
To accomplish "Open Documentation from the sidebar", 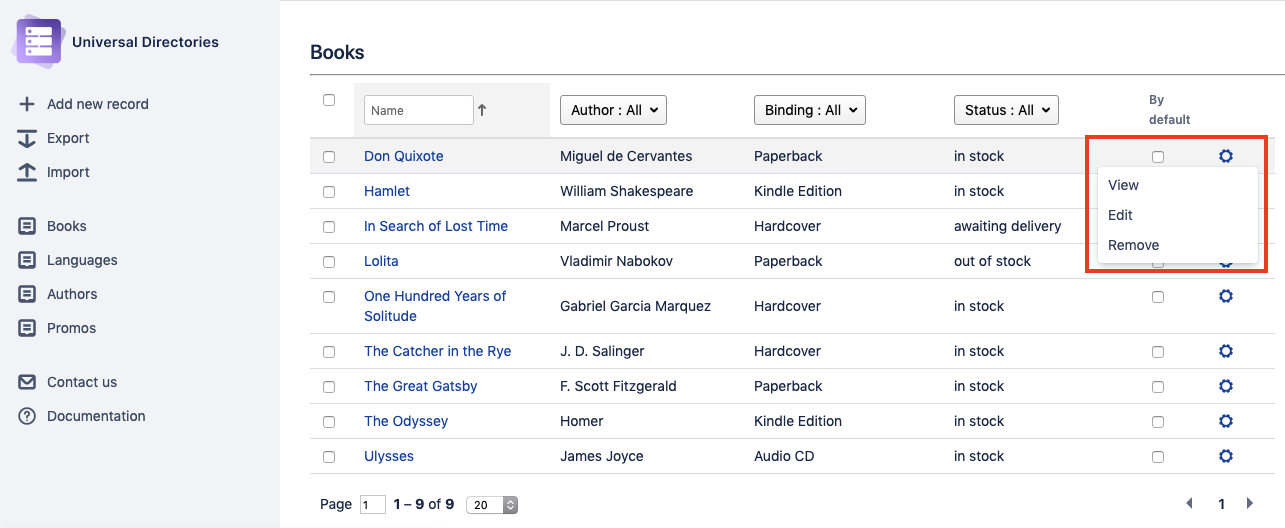I will click(96, 416).
